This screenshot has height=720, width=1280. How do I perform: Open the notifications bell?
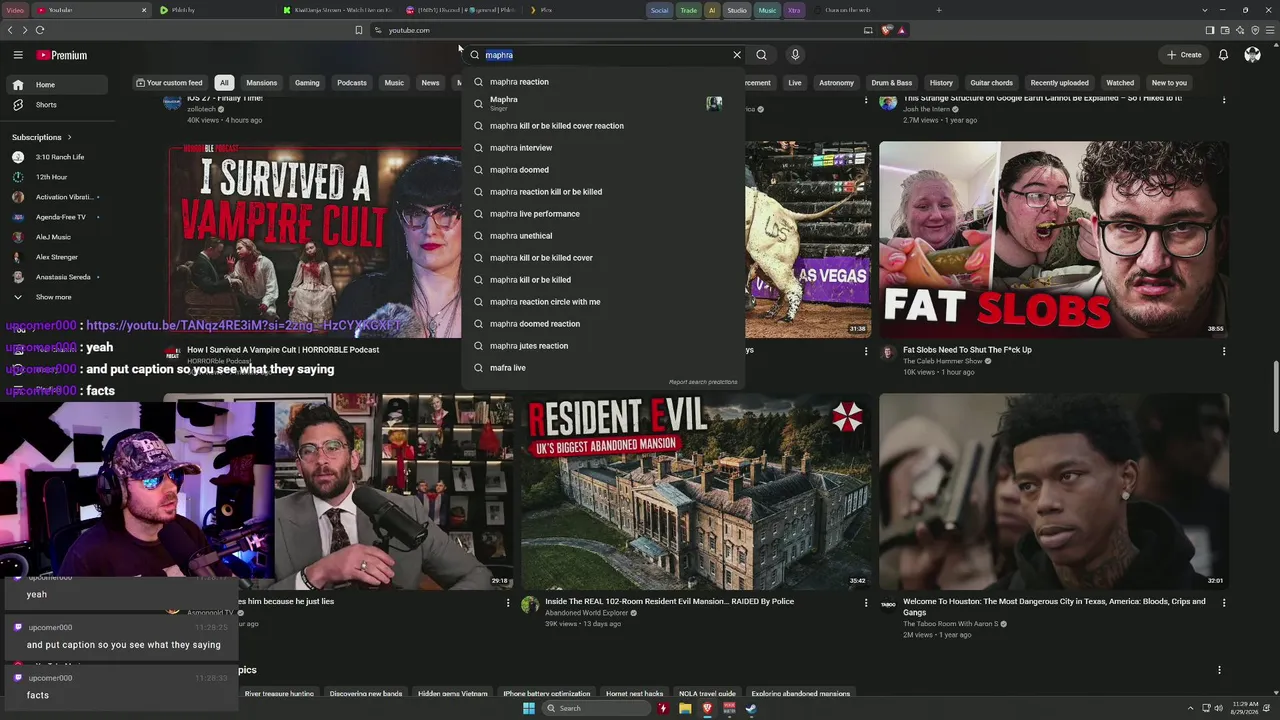point(1223,55)
